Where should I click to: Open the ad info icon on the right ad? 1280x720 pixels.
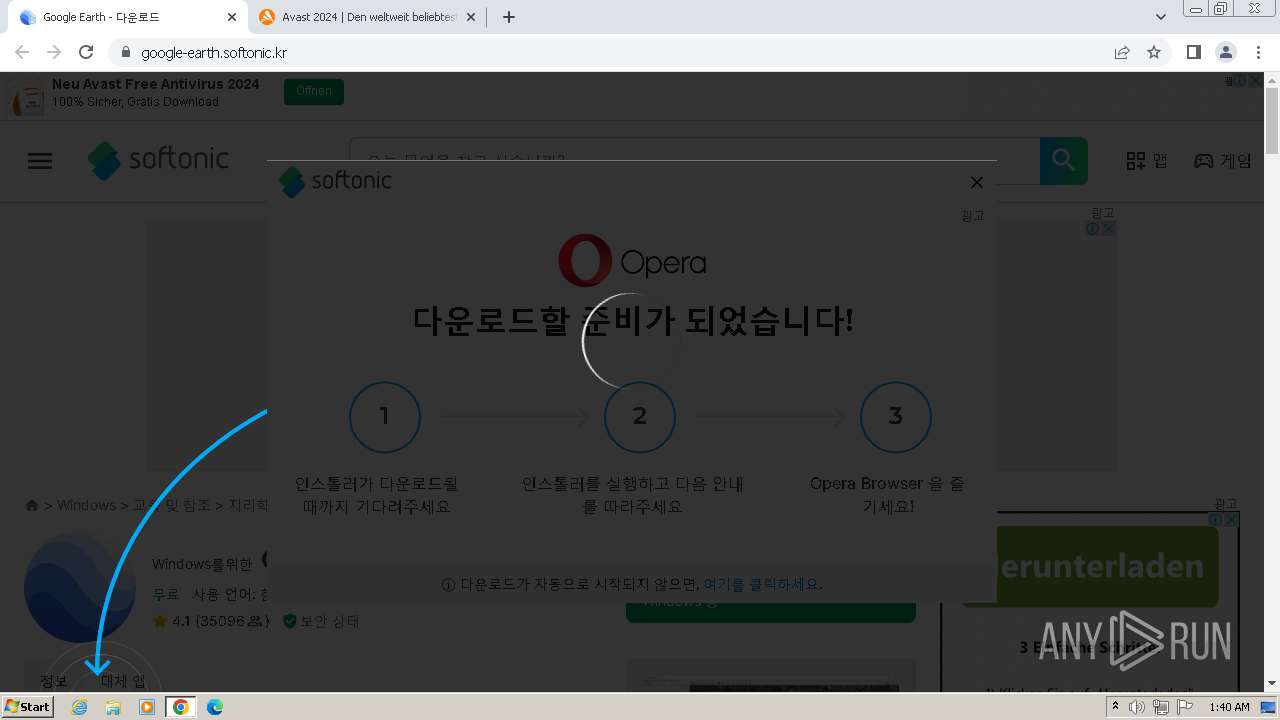pyautogui.click(x=1216, y=520)
